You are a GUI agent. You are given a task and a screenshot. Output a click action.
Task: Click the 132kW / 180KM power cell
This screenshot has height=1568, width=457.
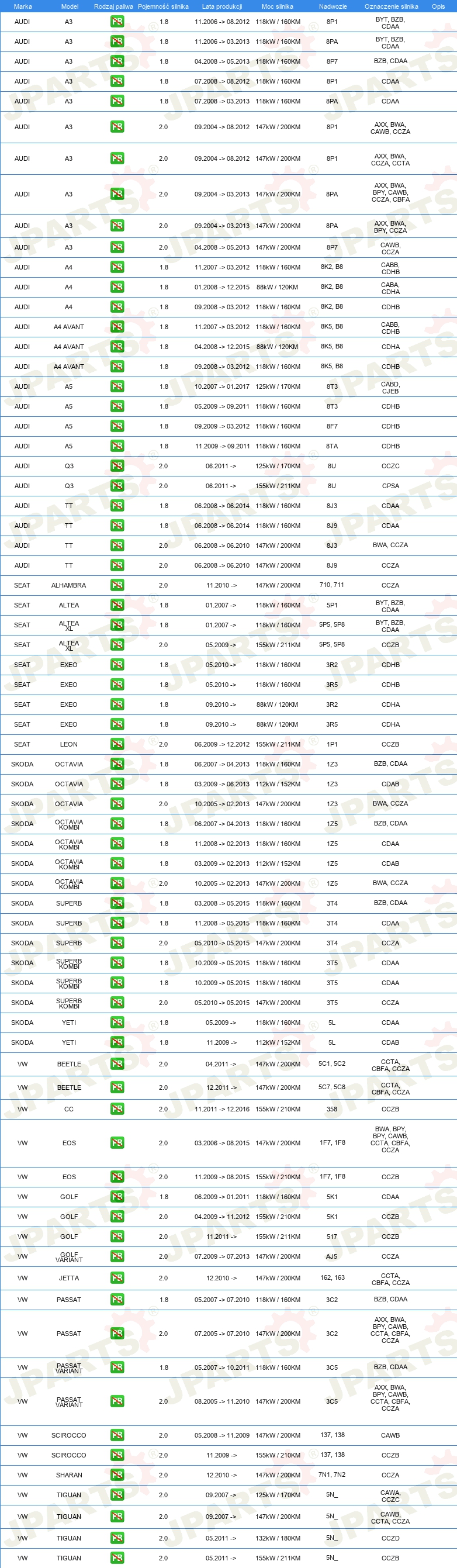pyautogui.click(x=278, y=1538)
